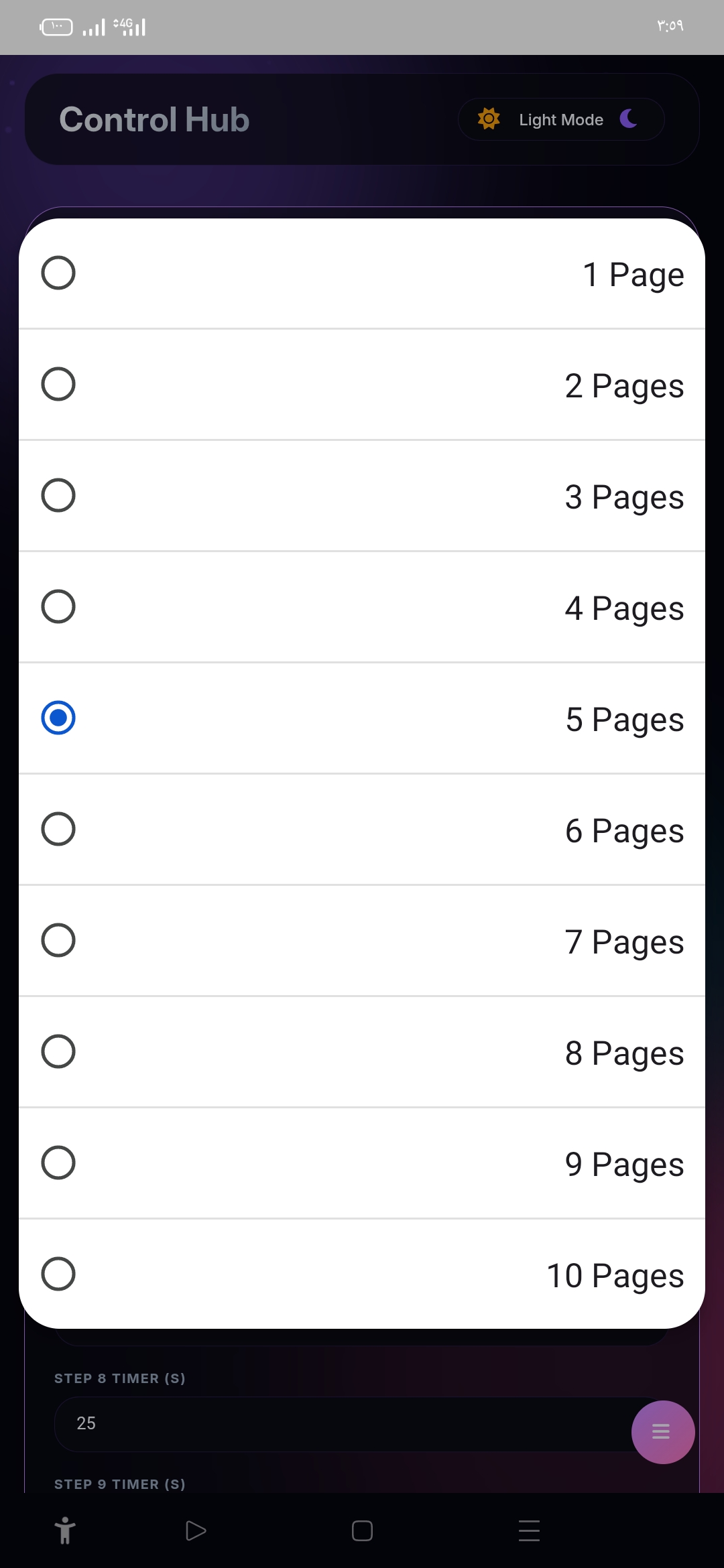Viewport: 724px width, 1568px height.
Task: Tap the square home navigation icon
Action: [362, 1530]
